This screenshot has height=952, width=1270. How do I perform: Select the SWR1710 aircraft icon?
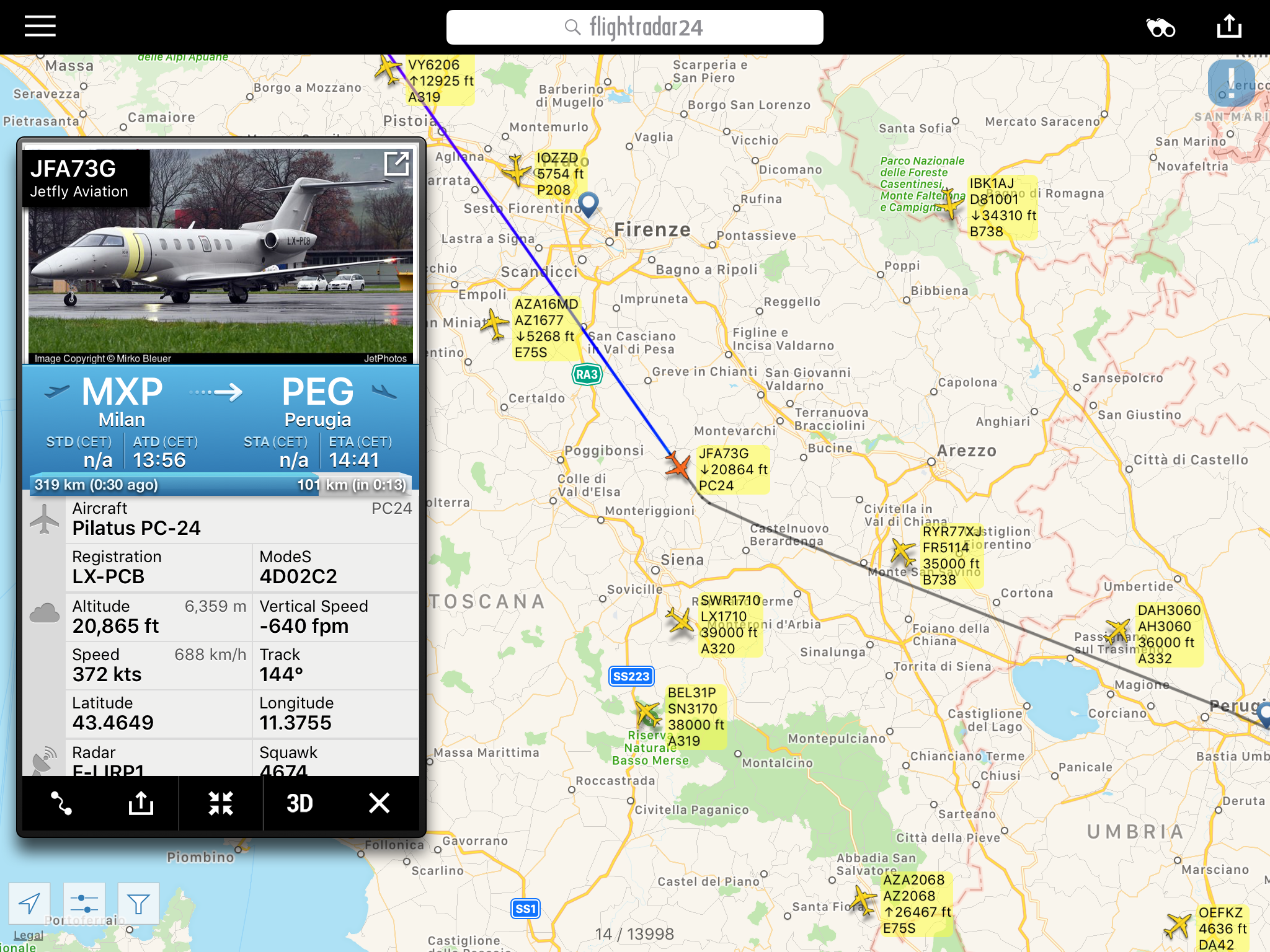click(x=680, y=620)
